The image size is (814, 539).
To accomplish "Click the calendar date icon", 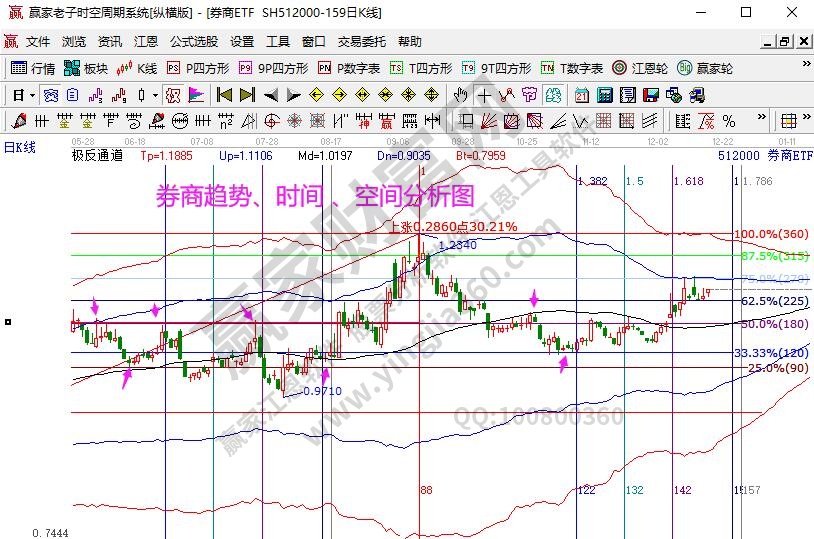I will tap(582, 96).
